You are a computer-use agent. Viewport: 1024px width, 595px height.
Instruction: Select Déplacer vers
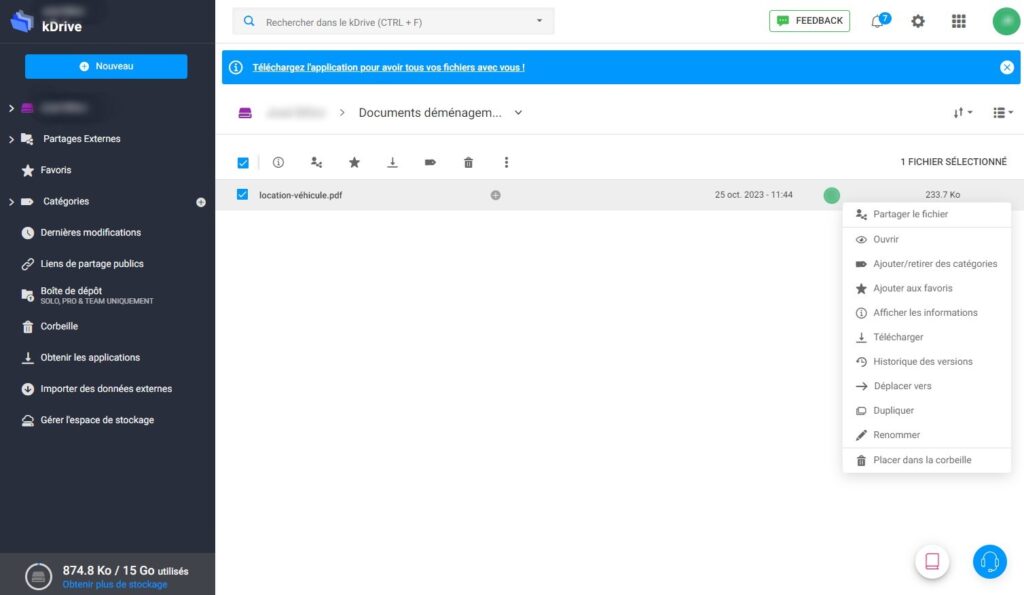coord(927,386)
